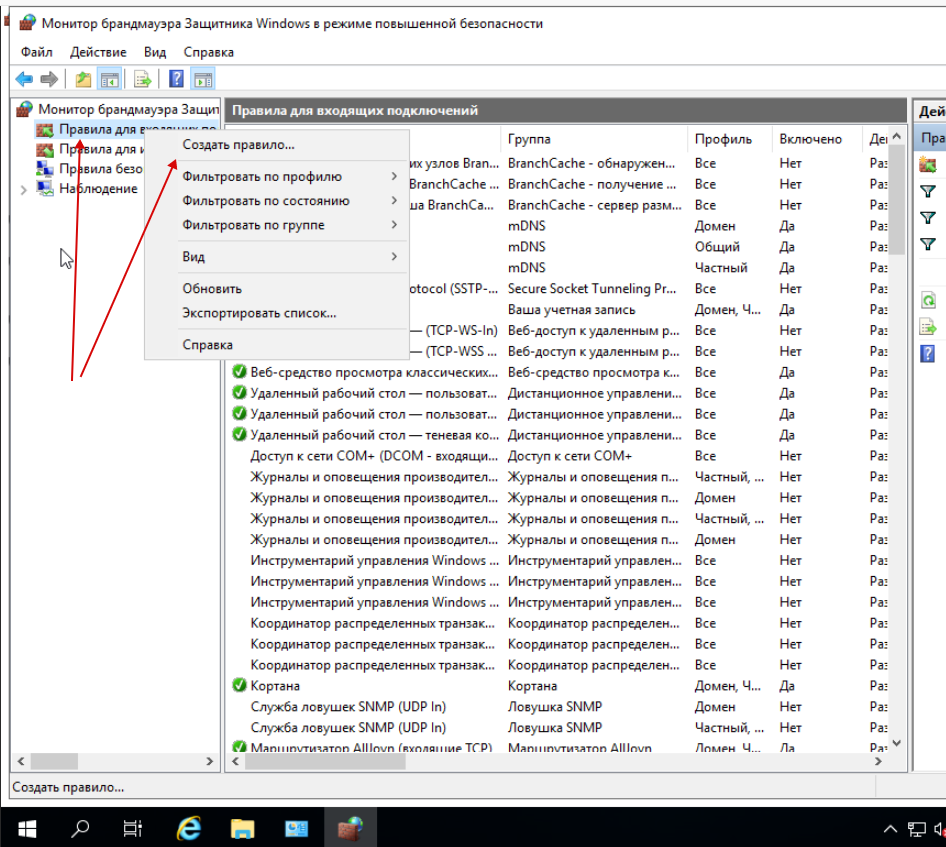
Task: Open taskbar search magnifier
Action: [x=80, y=829]
